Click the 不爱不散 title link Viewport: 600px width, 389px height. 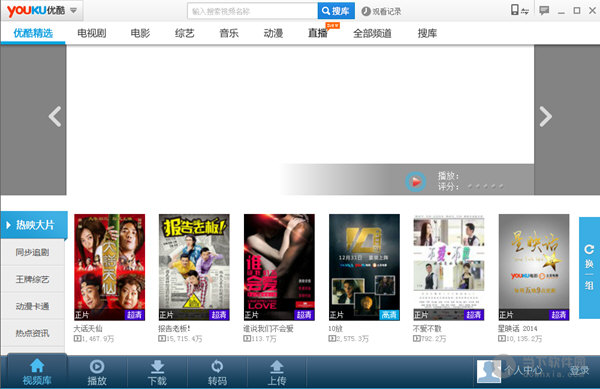pos(427,329)
